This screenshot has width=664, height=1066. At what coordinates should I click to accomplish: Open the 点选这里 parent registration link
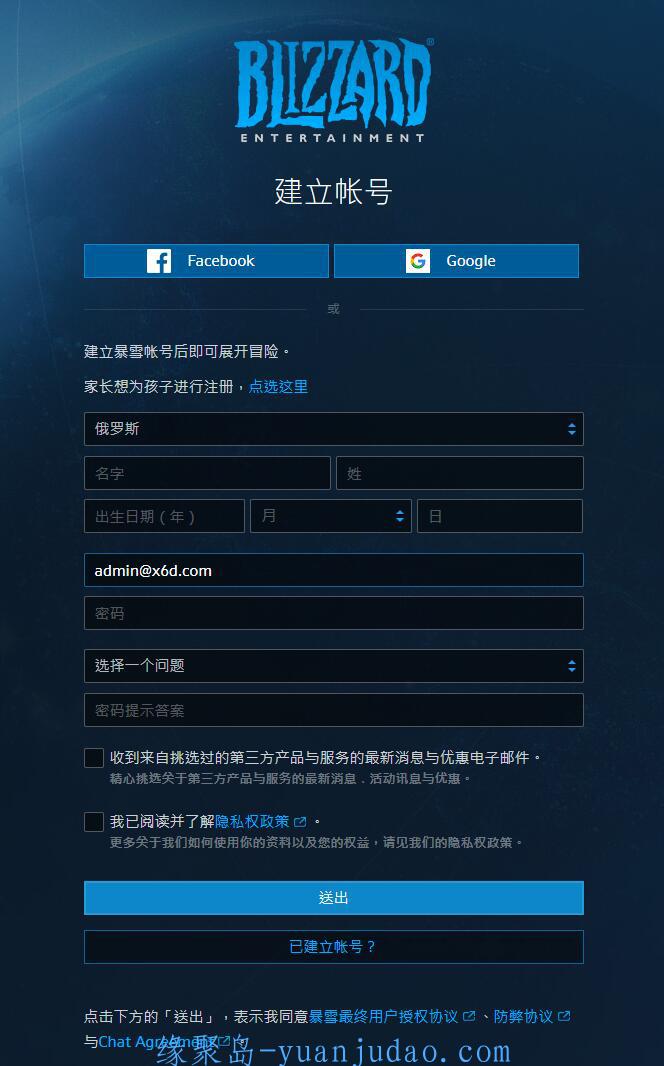coord(279,387)
